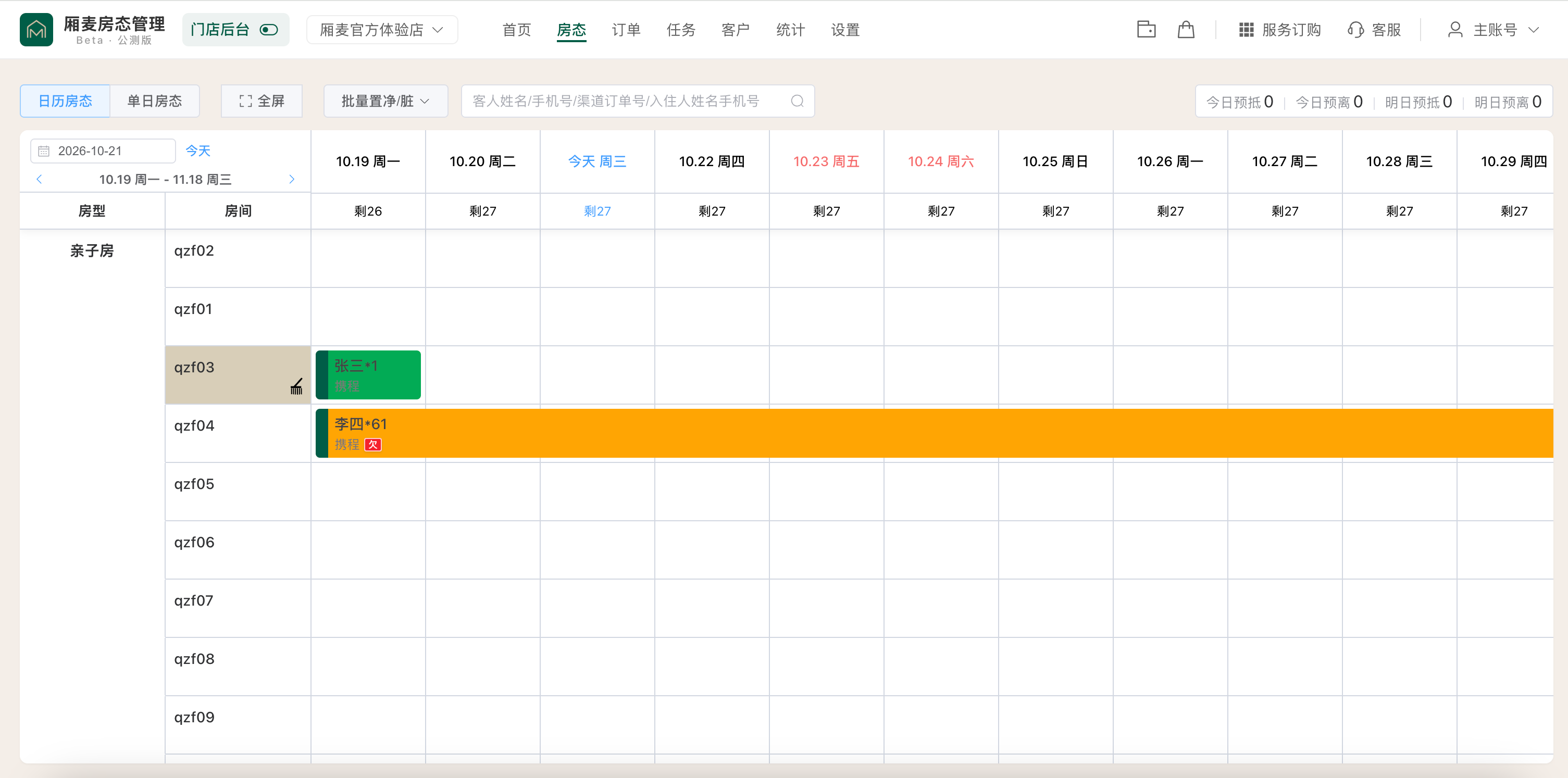Expand the 厢麦官方体验店 store dropdown
The image size is (1568, 778).
[x=382, y=30]
